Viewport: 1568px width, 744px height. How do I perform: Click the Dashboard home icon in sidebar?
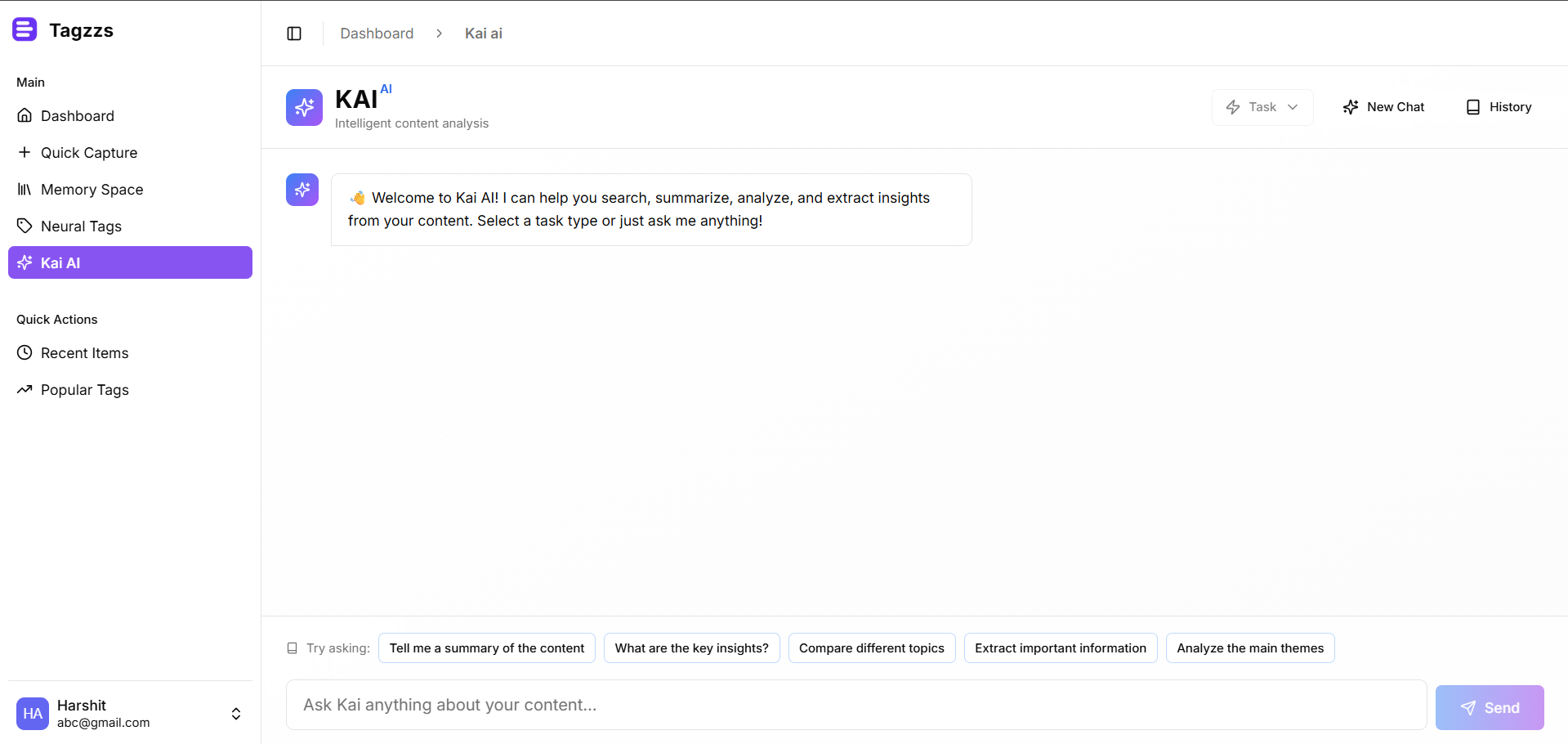point(25,116)
